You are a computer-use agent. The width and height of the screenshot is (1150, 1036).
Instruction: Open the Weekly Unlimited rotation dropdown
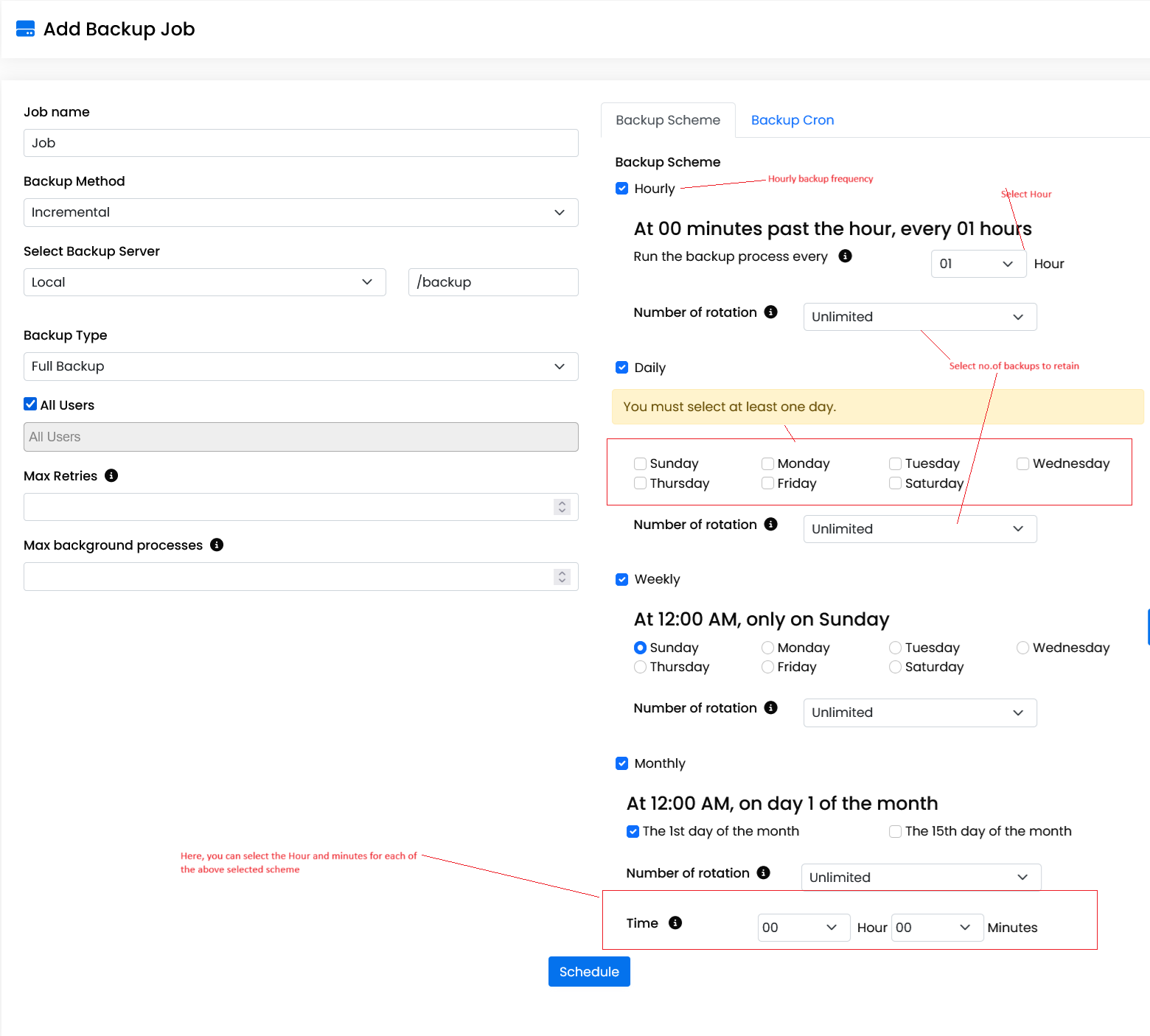click(x=919, y=713)
